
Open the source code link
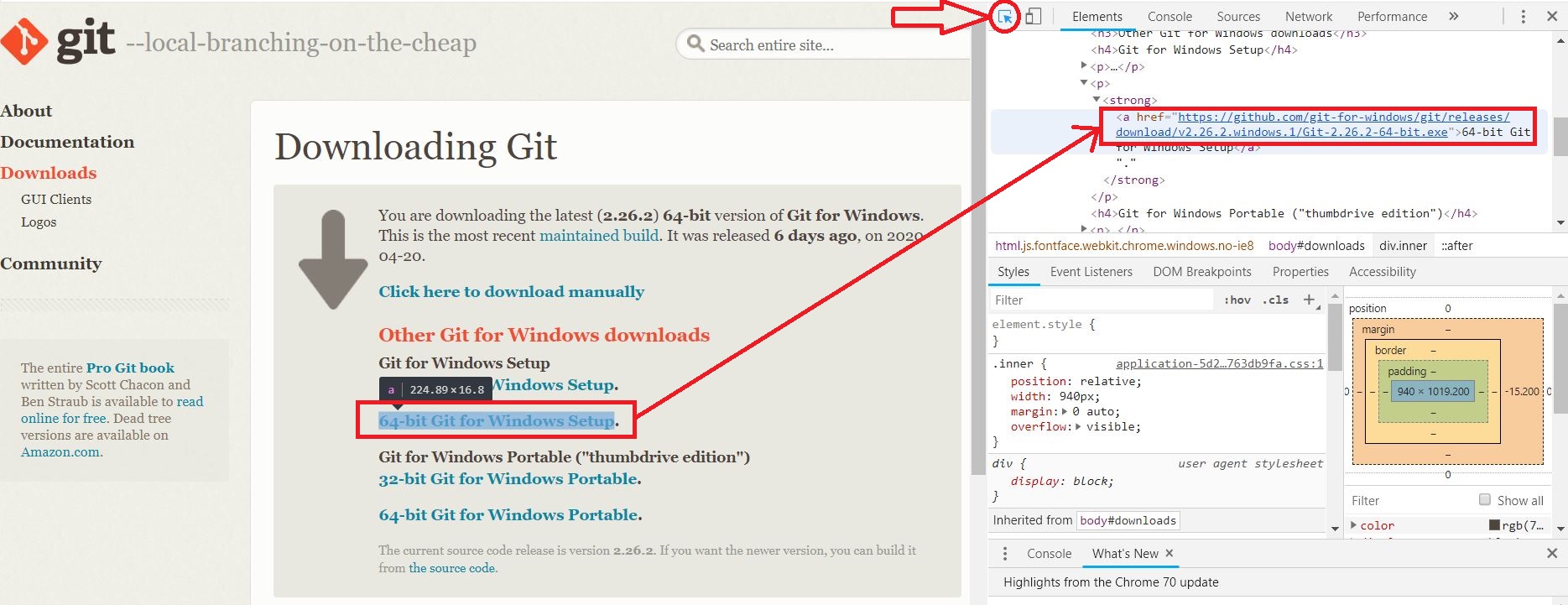point(452,568)
